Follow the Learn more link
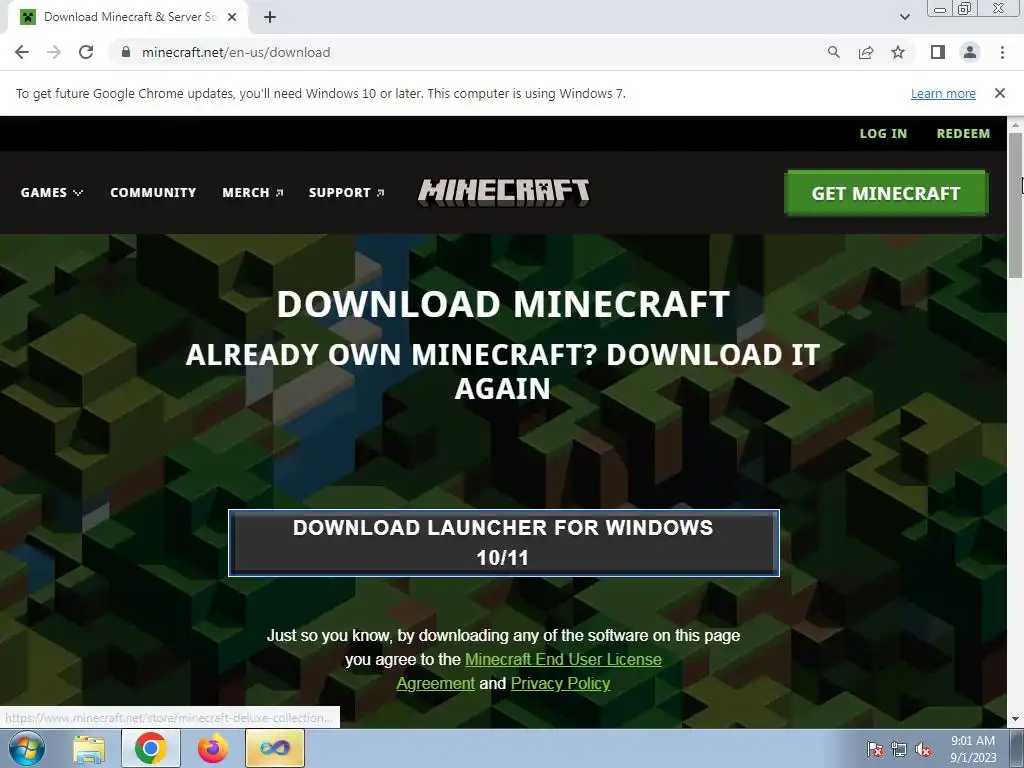This screenshot has width=1024, height=768. [943, 93]
